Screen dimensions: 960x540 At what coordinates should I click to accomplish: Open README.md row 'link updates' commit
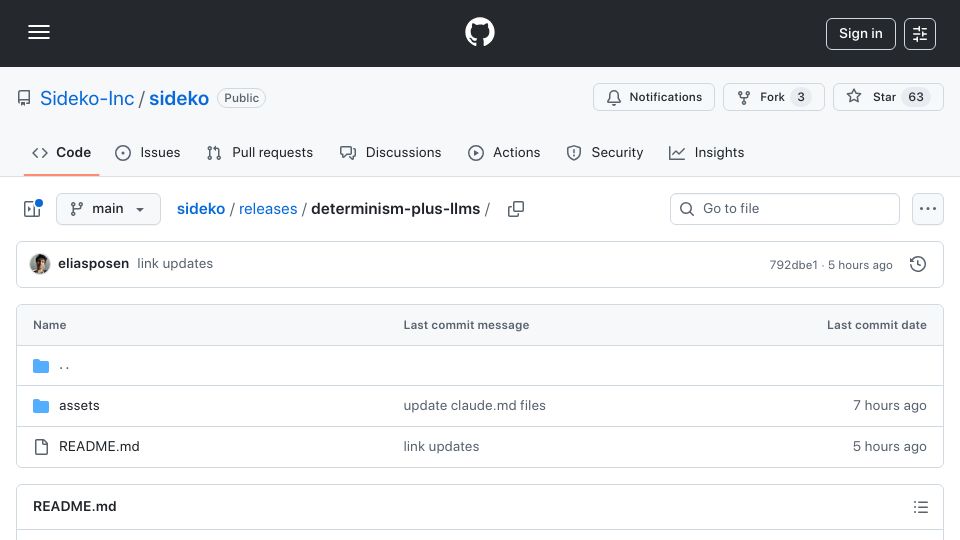441,446
